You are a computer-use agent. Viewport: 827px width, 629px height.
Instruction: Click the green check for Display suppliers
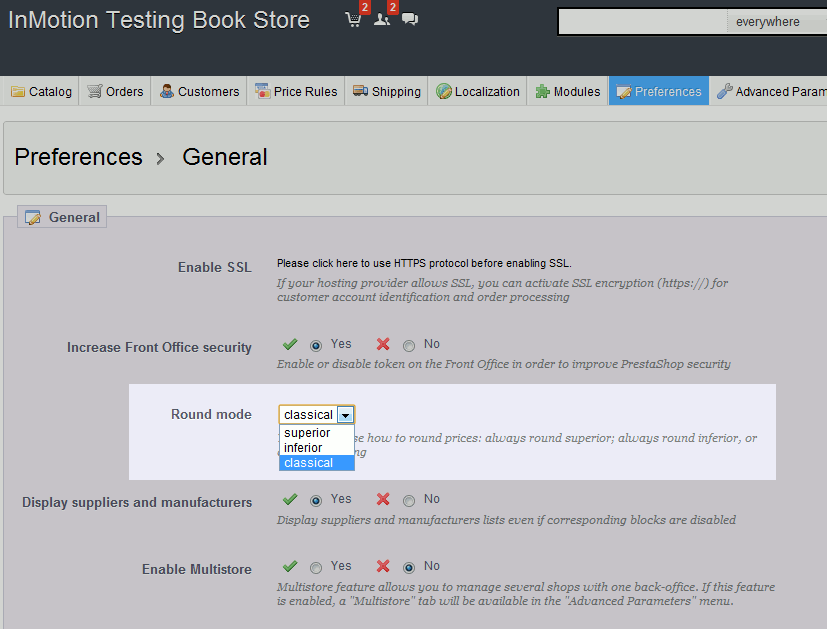pyautogui.click(x=290, y=499)
